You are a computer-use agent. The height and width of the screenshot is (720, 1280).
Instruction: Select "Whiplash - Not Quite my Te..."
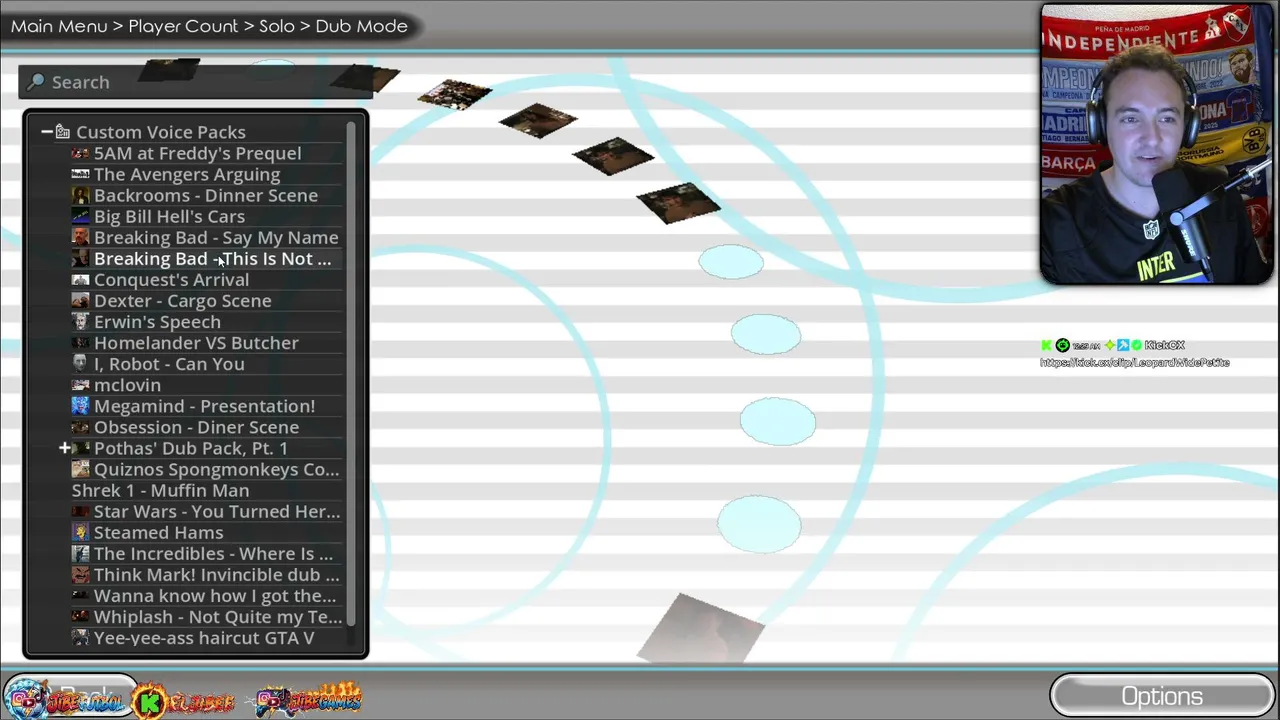point(218,616)
